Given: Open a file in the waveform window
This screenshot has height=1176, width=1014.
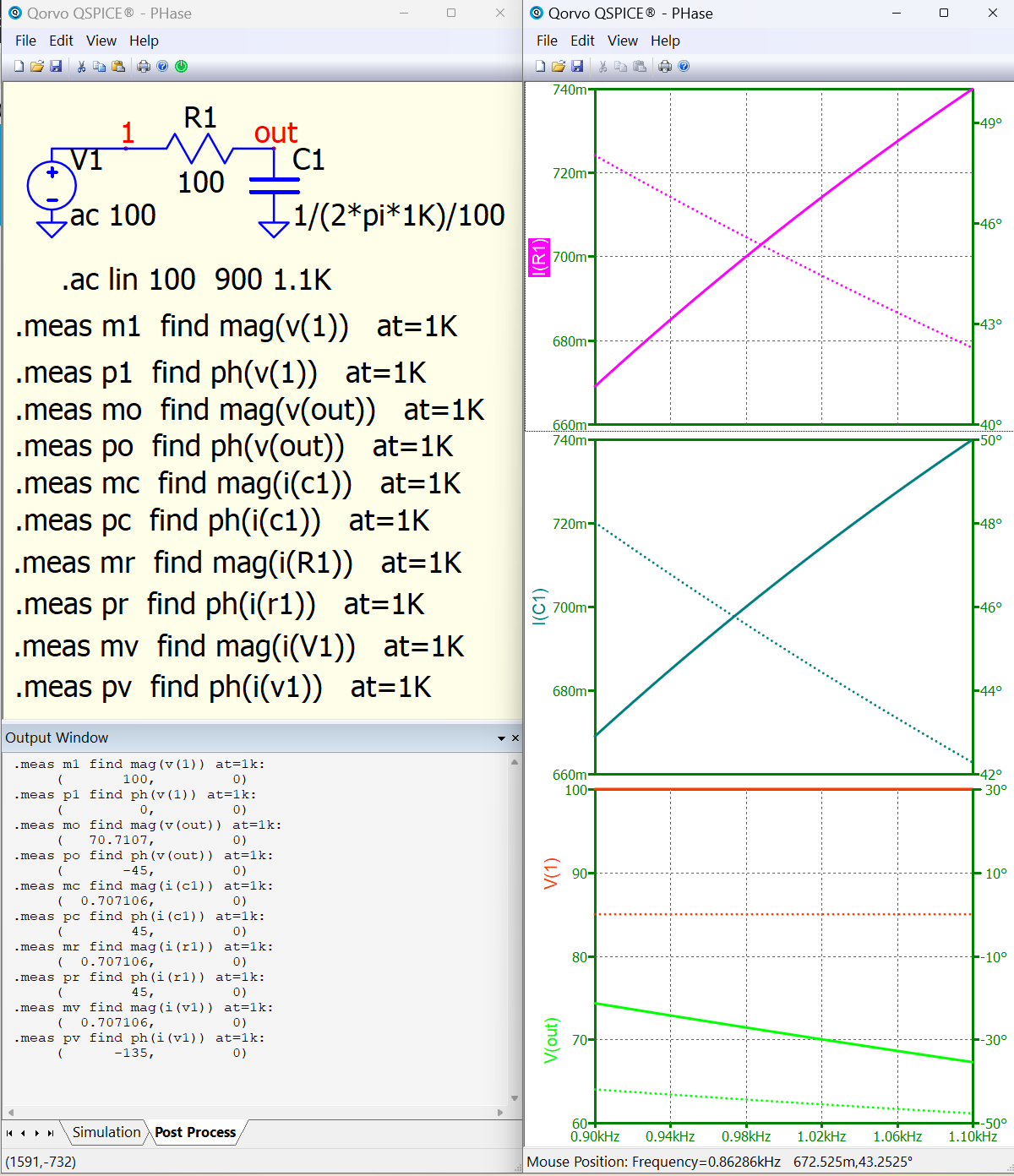Looking at the screenshot, I should pos(559,66).
